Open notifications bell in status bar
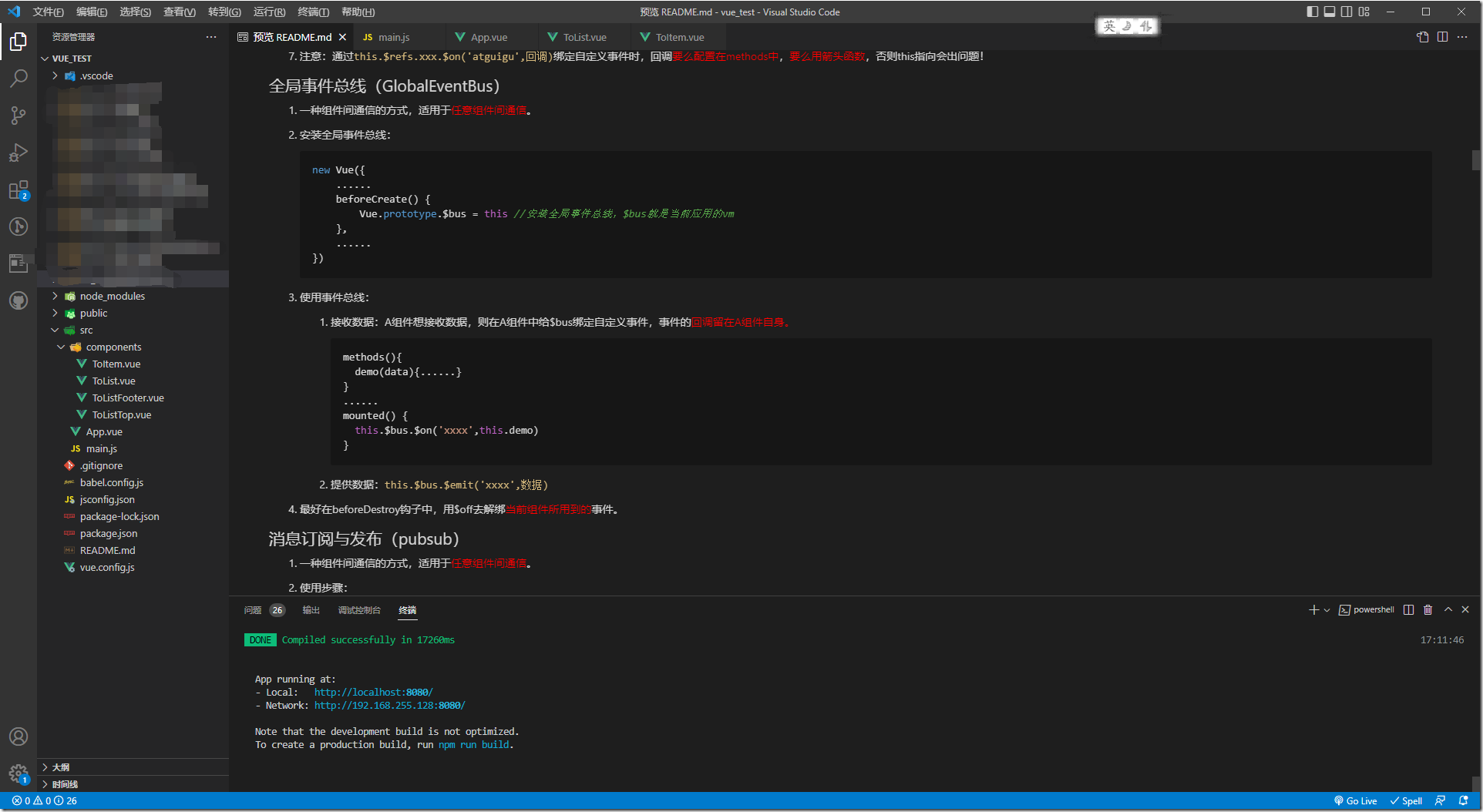The width and height of the screenshot is (1483, 812). 1463,801
